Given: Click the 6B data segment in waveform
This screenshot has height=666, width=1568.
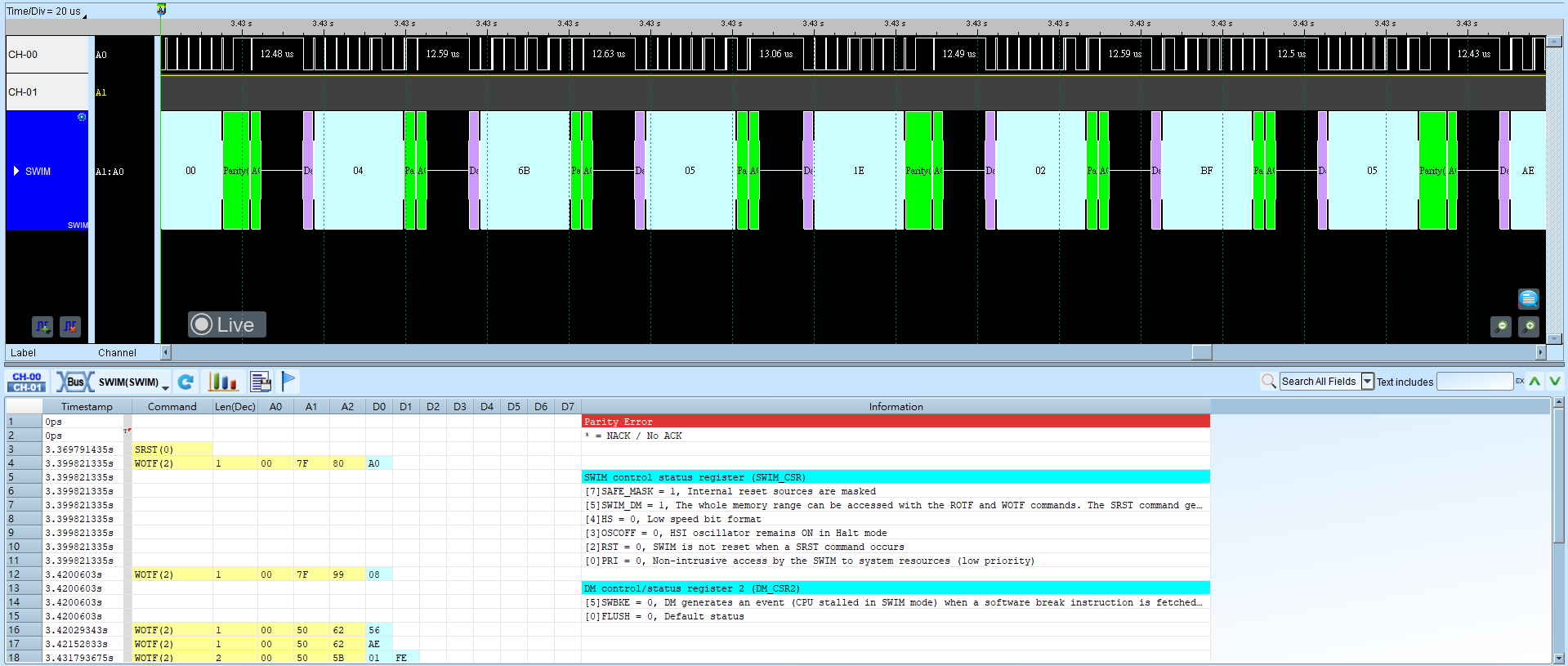Looking at the screenshot, I should [x=524, y=171].
